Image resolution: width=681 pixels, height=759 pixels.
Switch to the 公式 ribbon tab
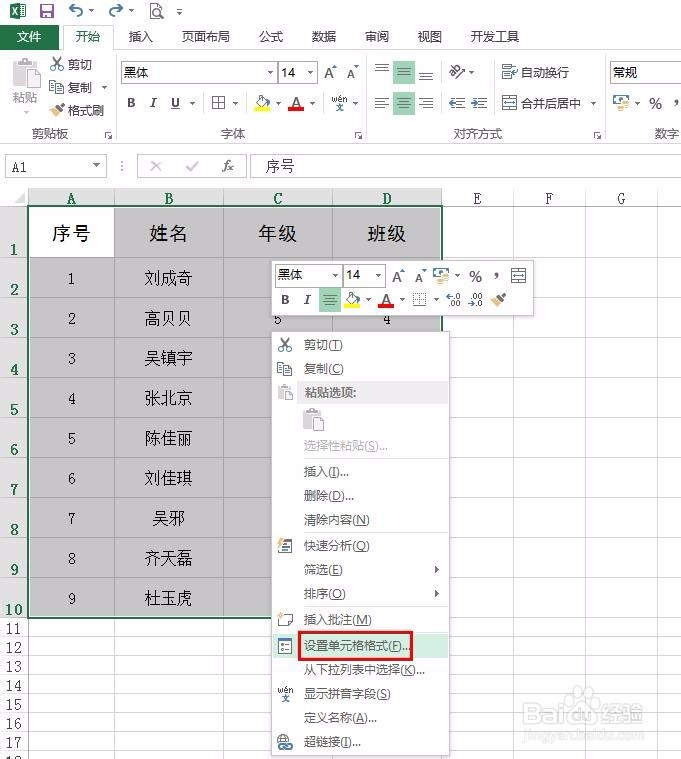click(x=271, y=37)
